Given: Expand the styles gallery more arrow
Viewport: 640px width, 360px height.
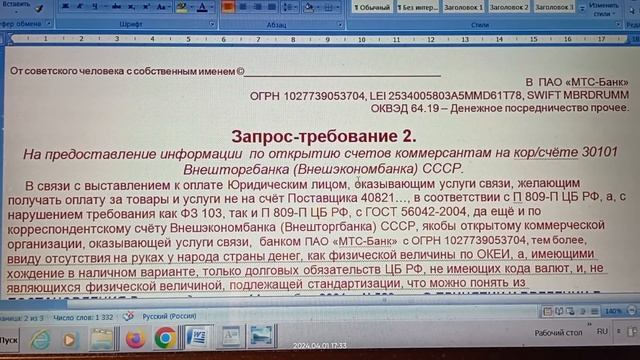Looking at the screenshot, I should 582,8.
